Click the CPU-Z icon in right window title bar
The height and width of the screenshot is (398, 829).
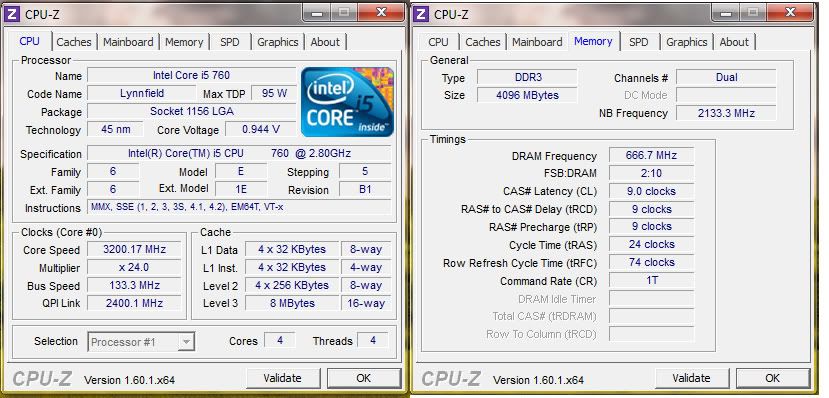[x=421, y=14]
